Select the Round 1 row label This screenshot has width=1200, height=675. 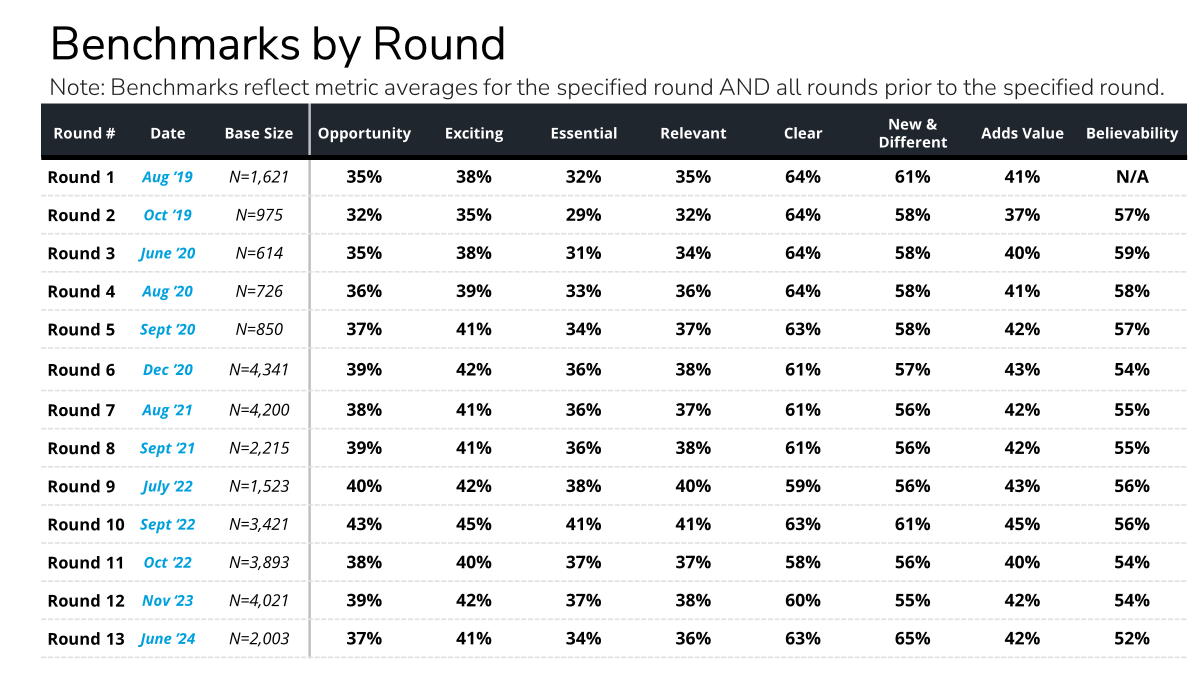pos(81,177)
